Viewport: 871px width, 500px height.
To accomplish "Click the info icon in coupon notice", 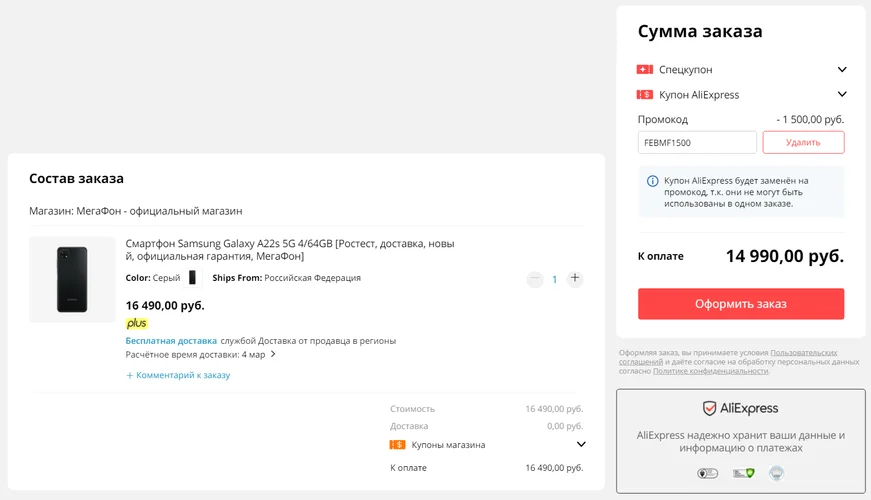I will [x=653, y=181].
